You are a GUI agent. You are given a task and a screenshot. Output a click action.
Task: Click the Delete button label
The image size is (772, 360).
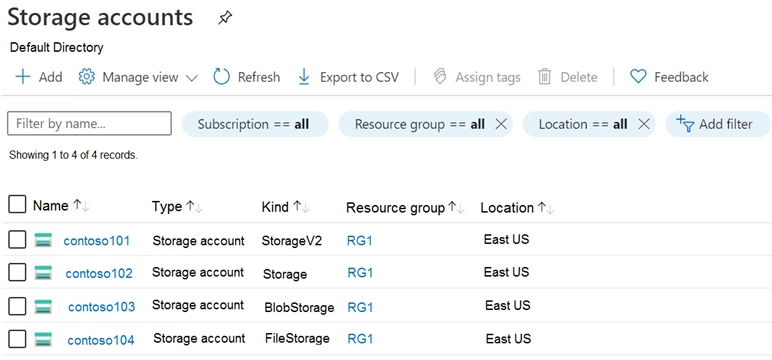tap(579, 77)
